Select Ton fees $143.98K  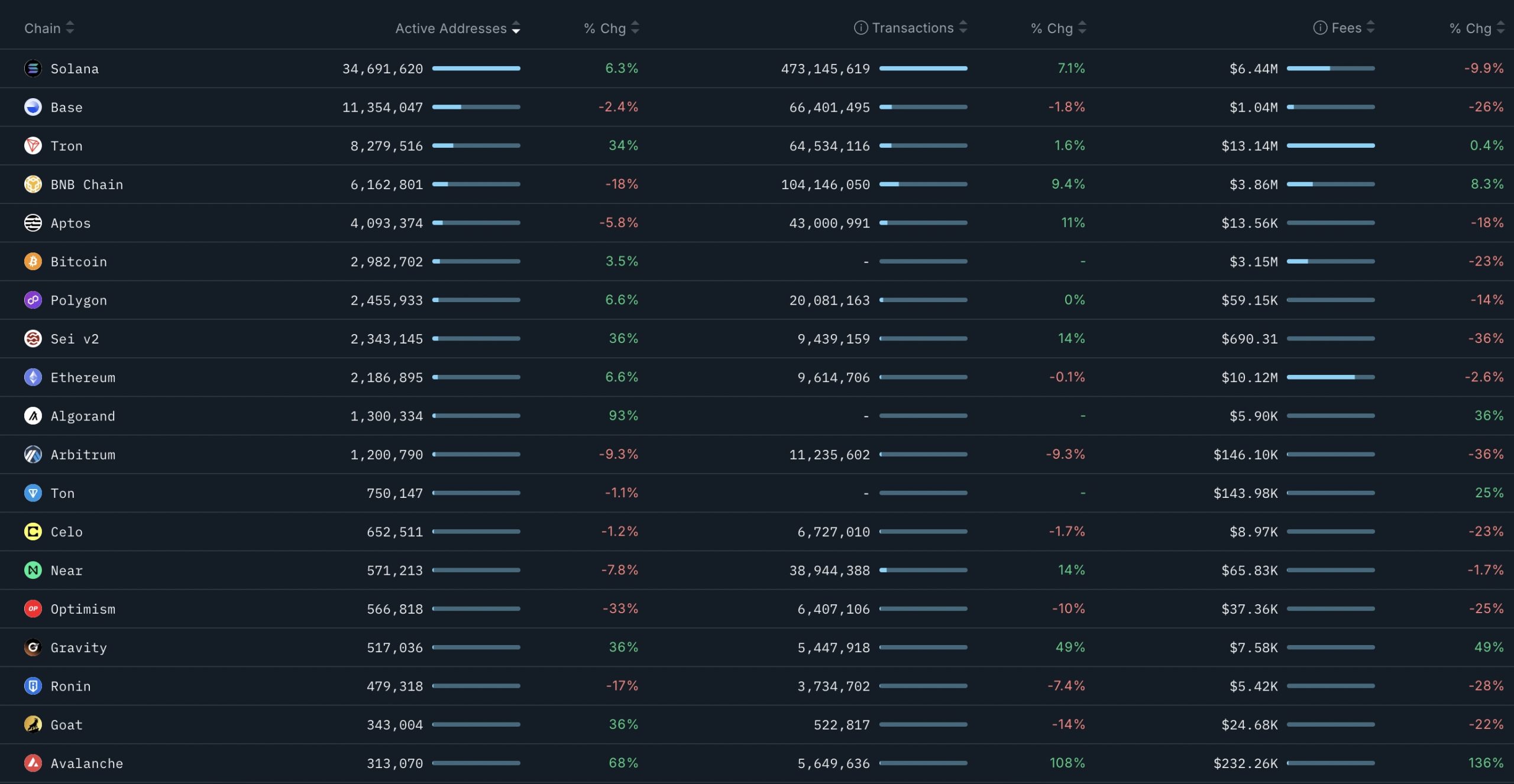(x=1246, y=493)
